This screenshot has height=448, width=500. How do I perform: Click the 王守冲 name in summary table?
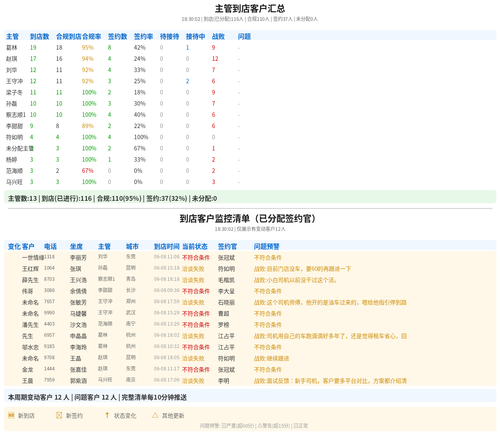[x=14, y=81]
